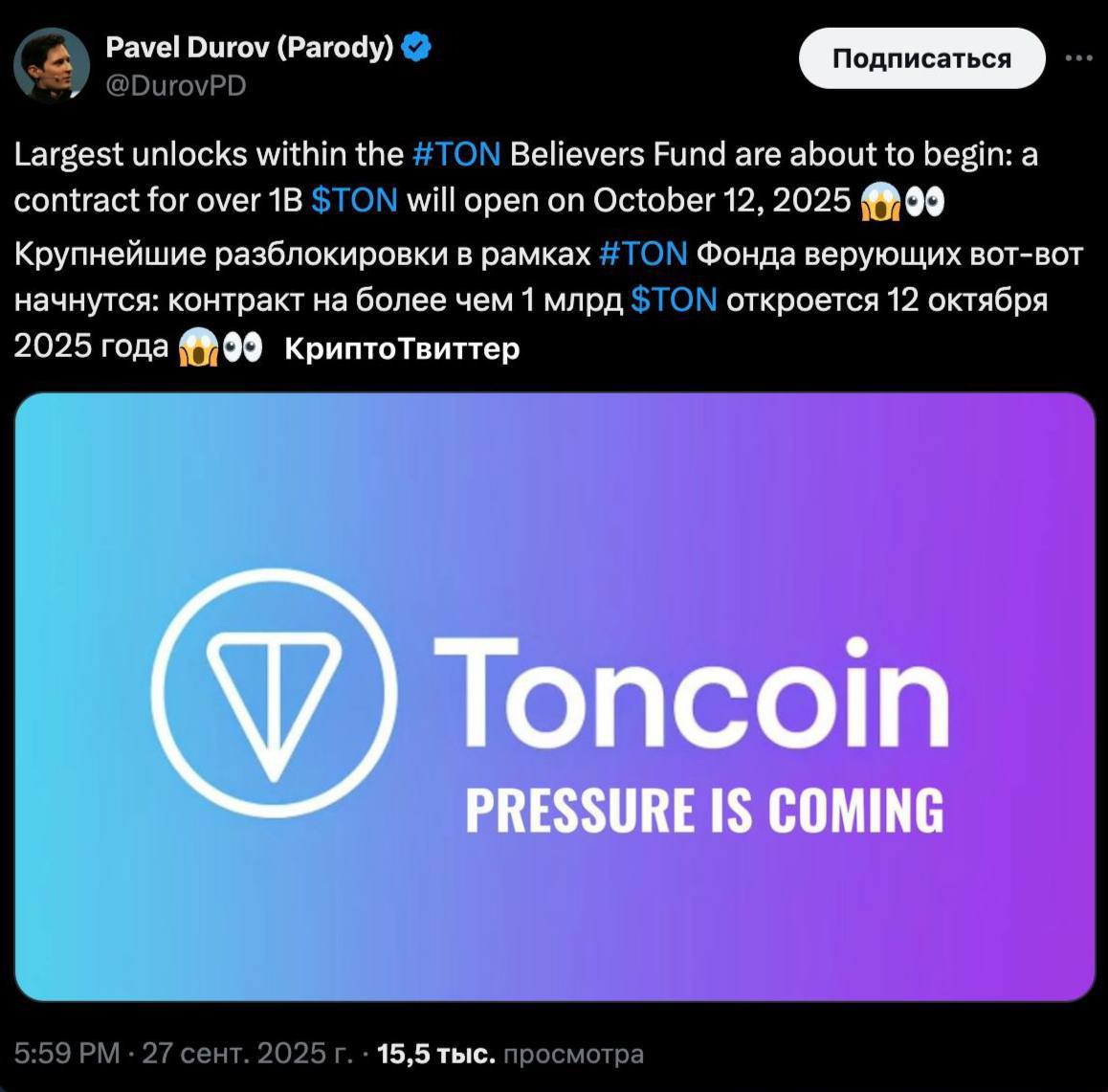Click the $TON cashtag after "1 млрд"
Viewport: 1108px width, 1092px height.
pos(675,301)
